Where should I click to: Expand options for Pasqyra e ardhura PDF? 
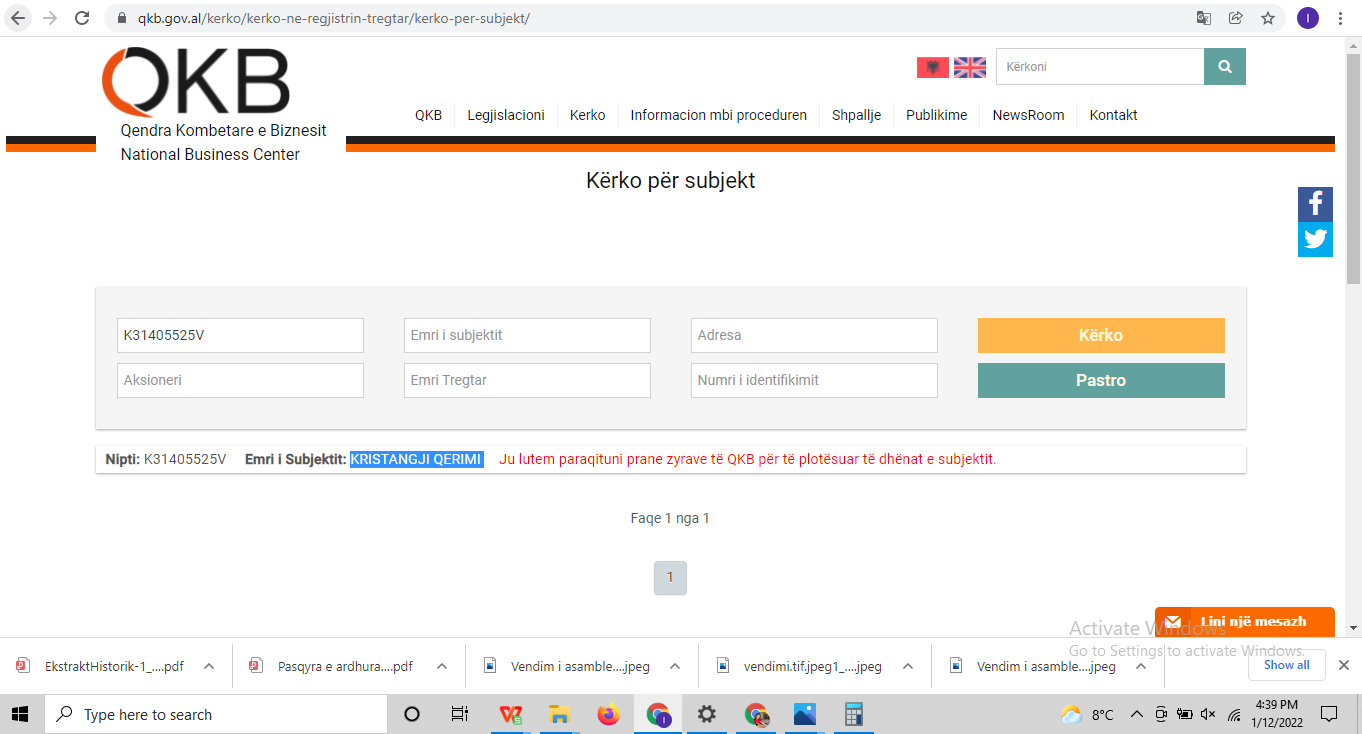[442, 666]
